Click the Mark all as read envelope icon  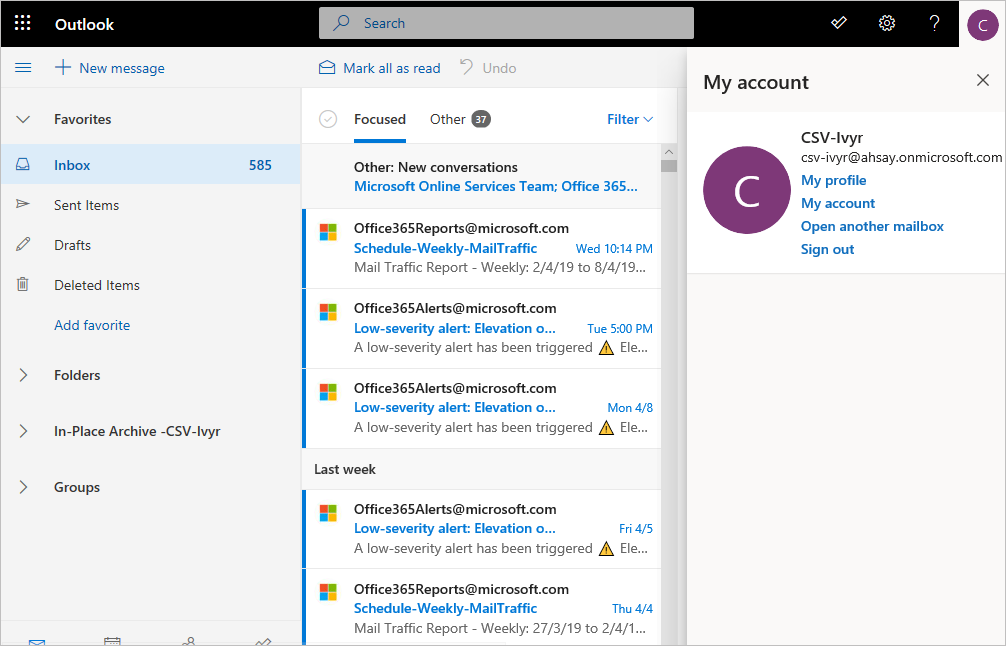pos(327,68)
